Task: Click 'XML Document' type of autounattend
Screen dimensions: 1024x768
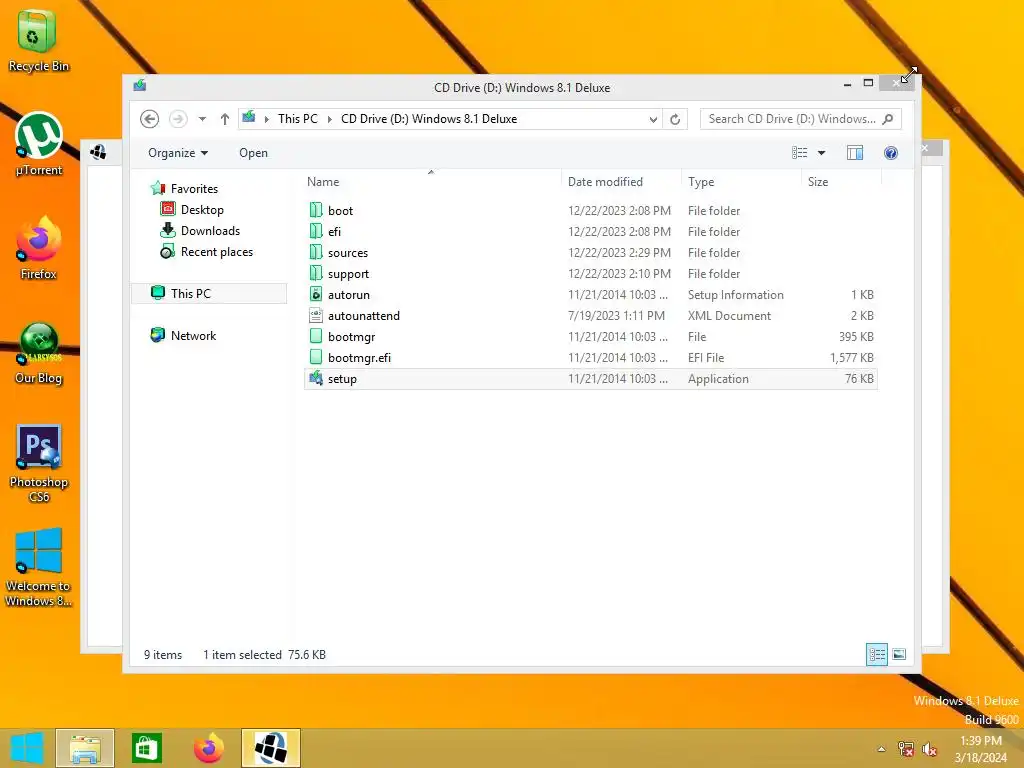Action: [729, 315]
